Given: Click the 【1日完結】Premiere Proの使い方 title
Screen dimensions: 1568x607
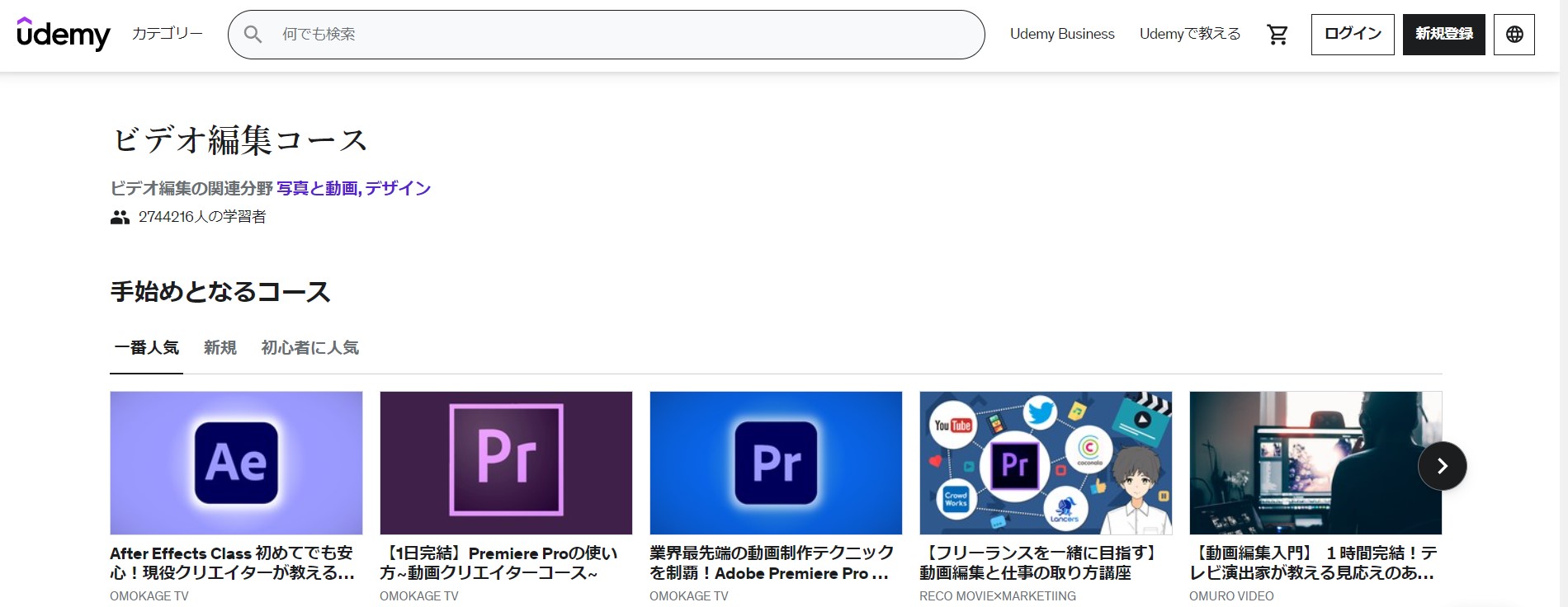Looking at the screenshot, I should [x=498, y=562].
